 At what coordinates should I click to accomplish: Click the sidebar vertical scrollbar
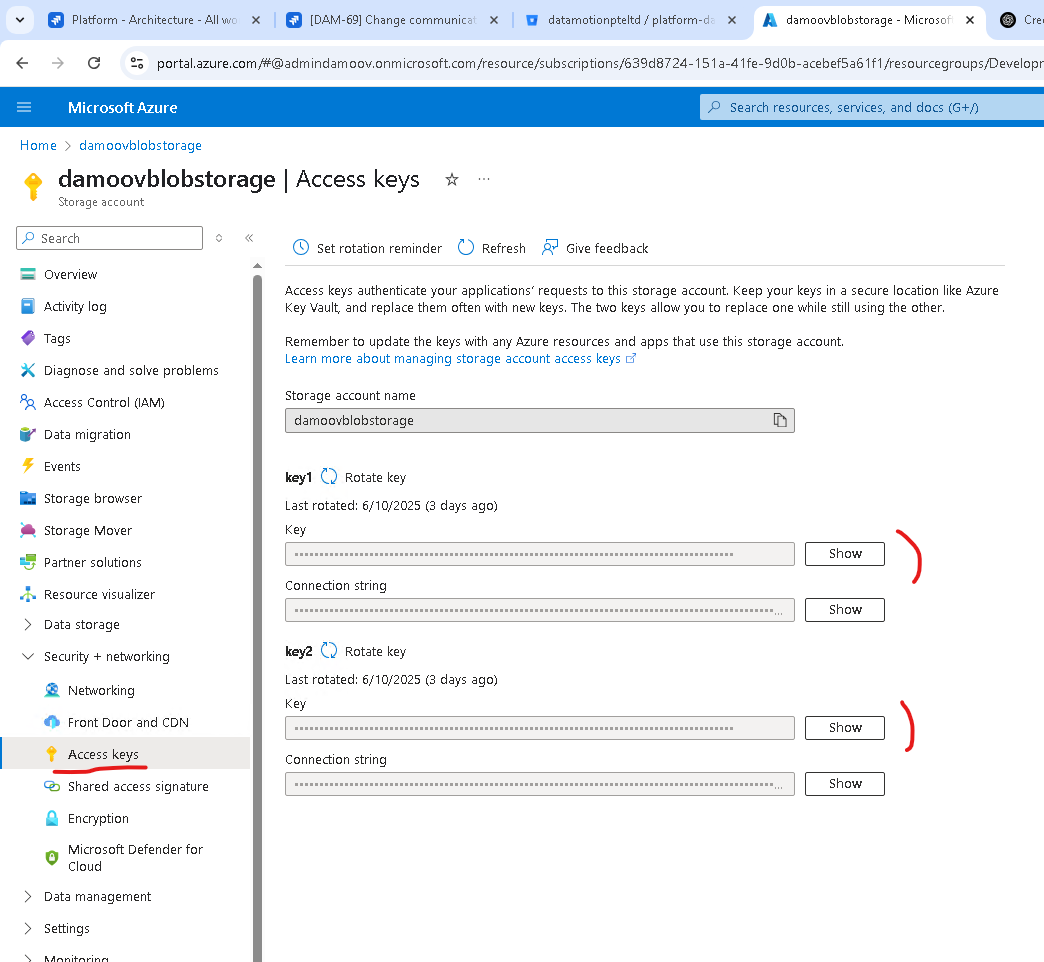click(258, 619)
